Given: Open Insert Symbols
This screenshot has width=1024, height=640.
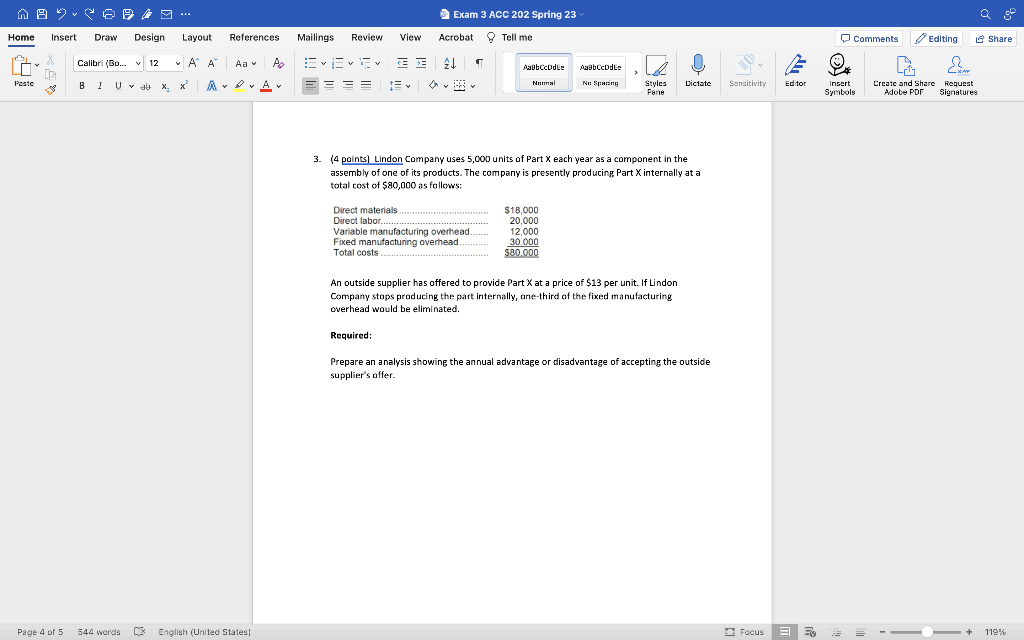Looking at the screenshot, I should point(839,70).
